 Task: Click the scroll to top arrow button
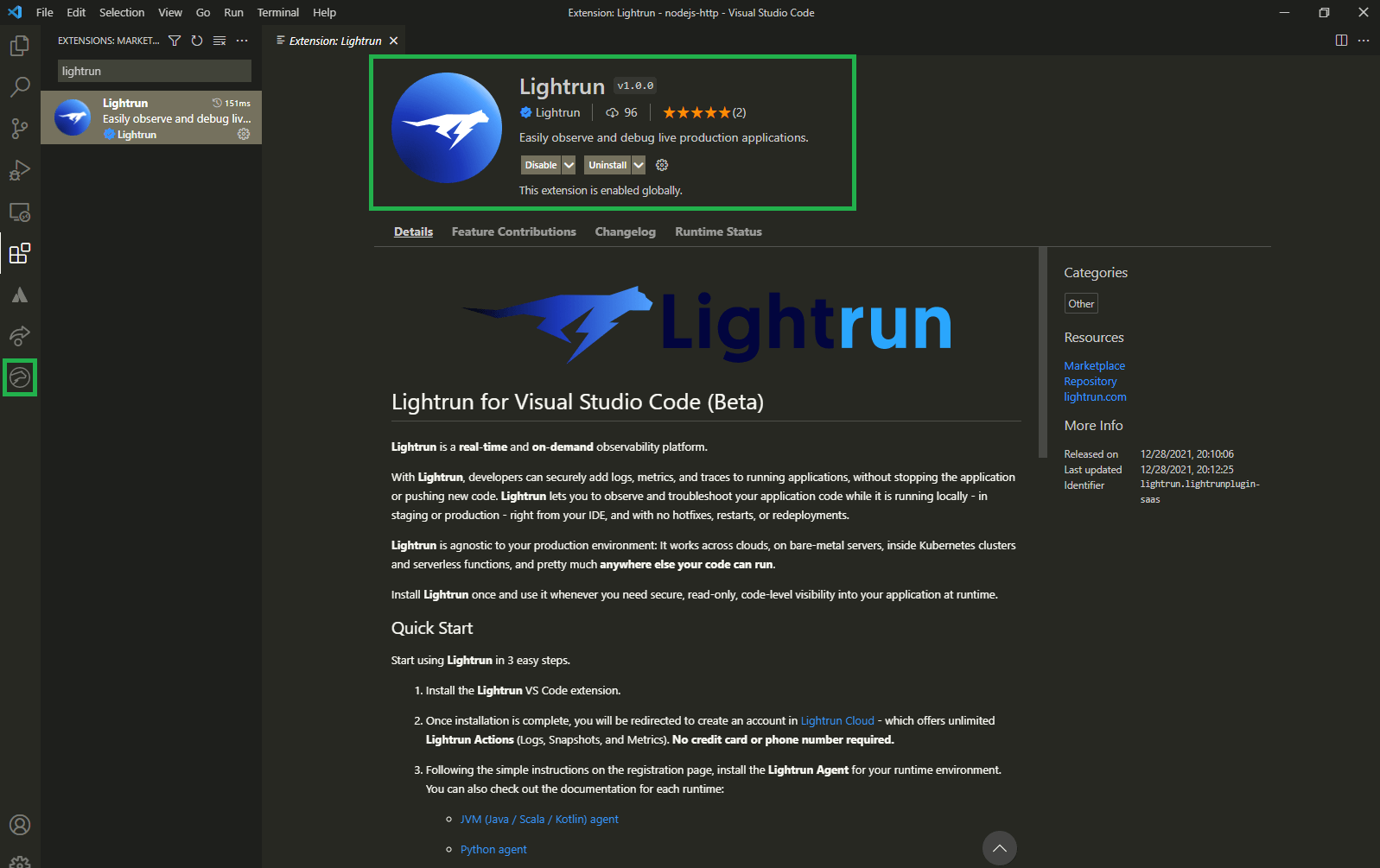pos(999,848)
